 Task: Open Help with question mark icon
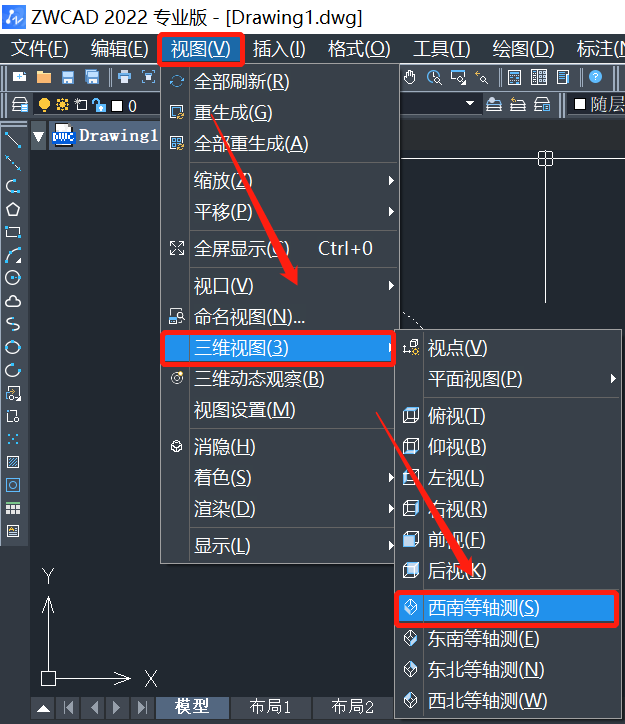596,77
